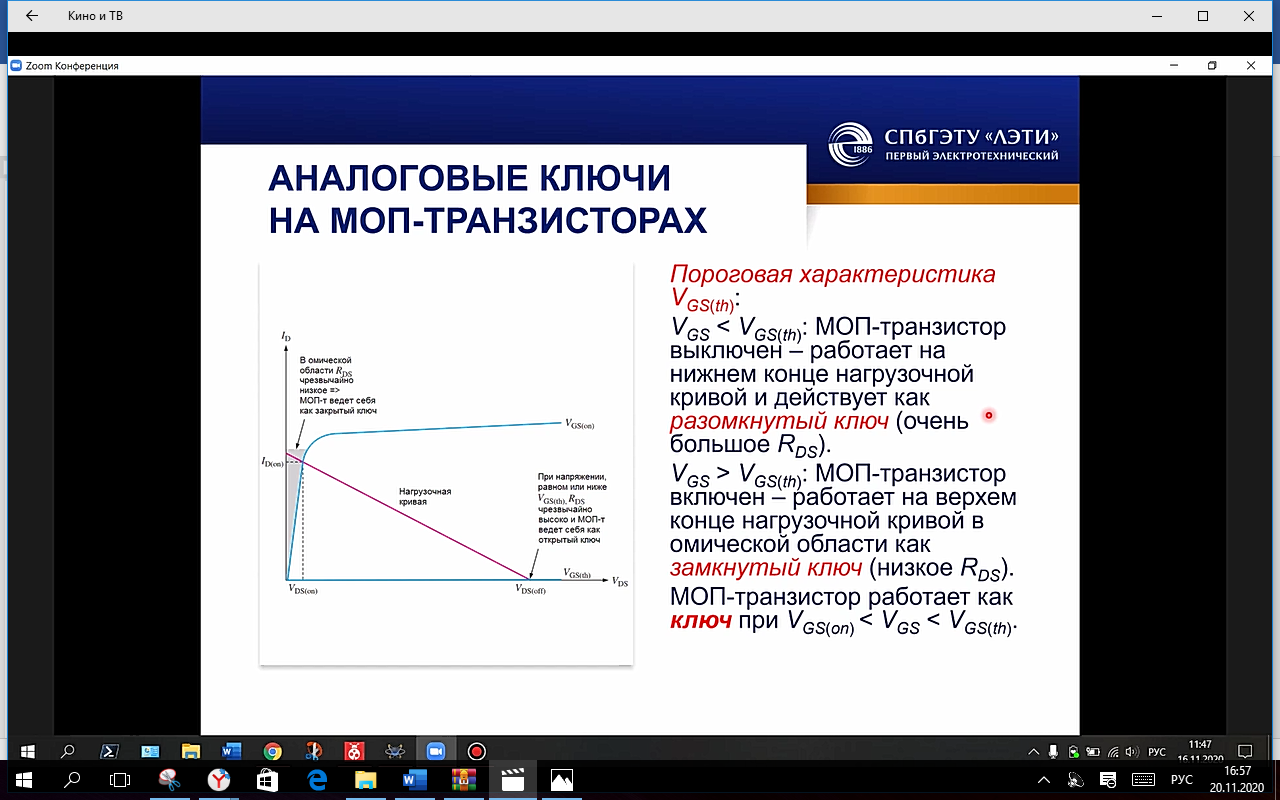Restore the recorded Zoom Конференция window
Viewport: 1280px width, 800px height.
tap(1212, 66)
